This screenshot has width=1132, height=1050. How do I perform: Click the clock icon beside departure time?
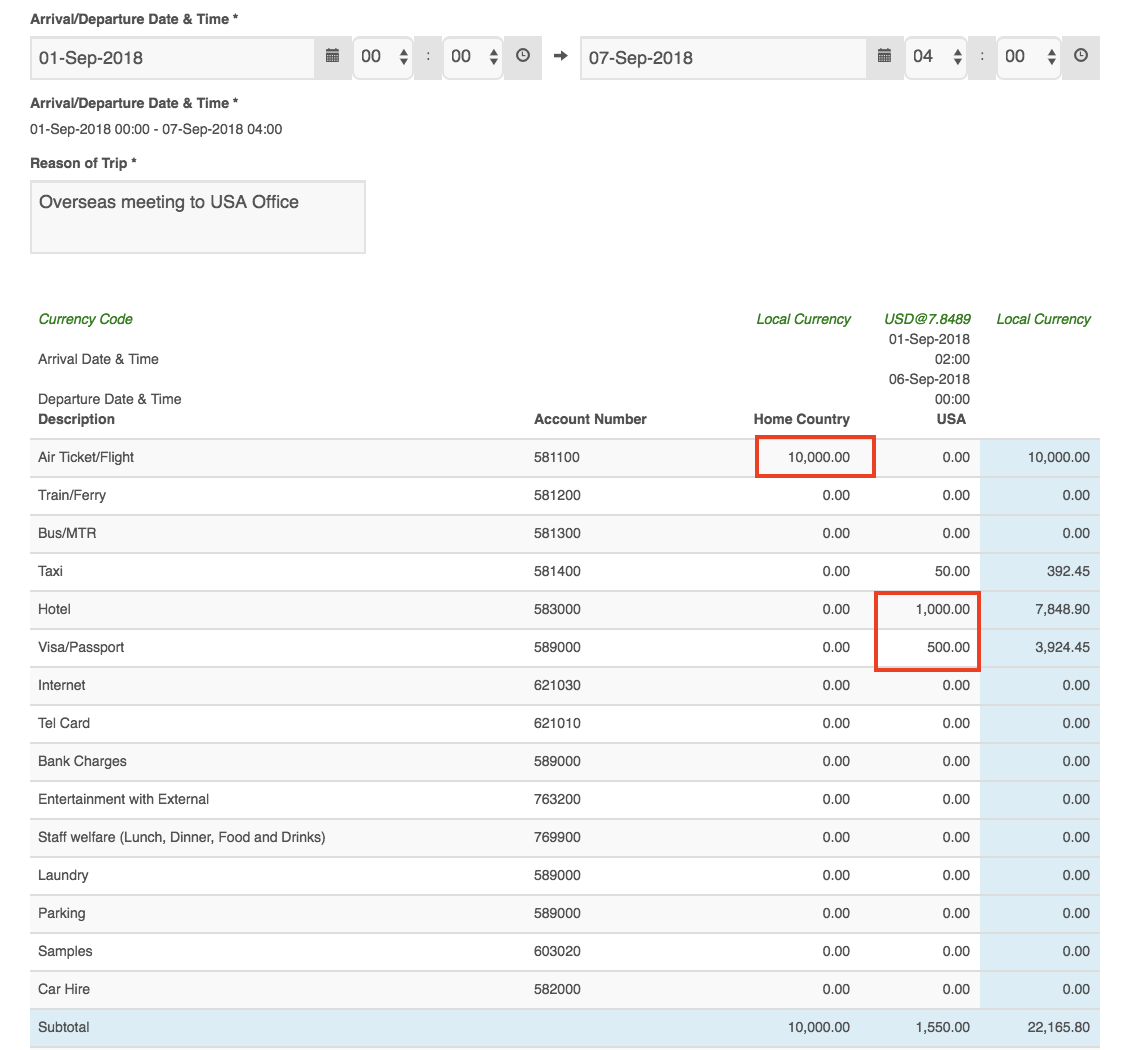coord(1080,57)
